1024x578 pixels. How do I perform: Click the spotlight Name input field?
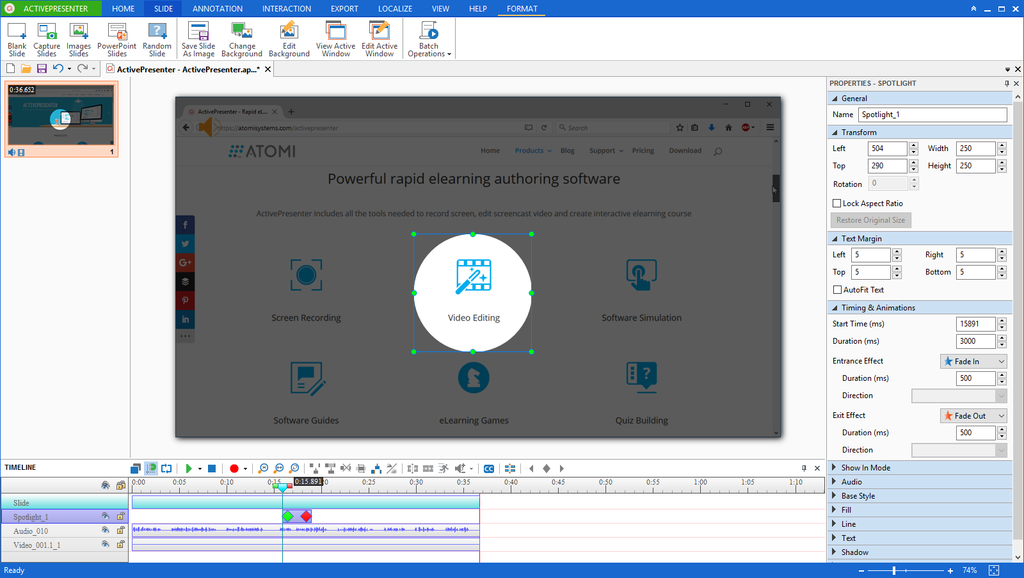tap(932, 114)
